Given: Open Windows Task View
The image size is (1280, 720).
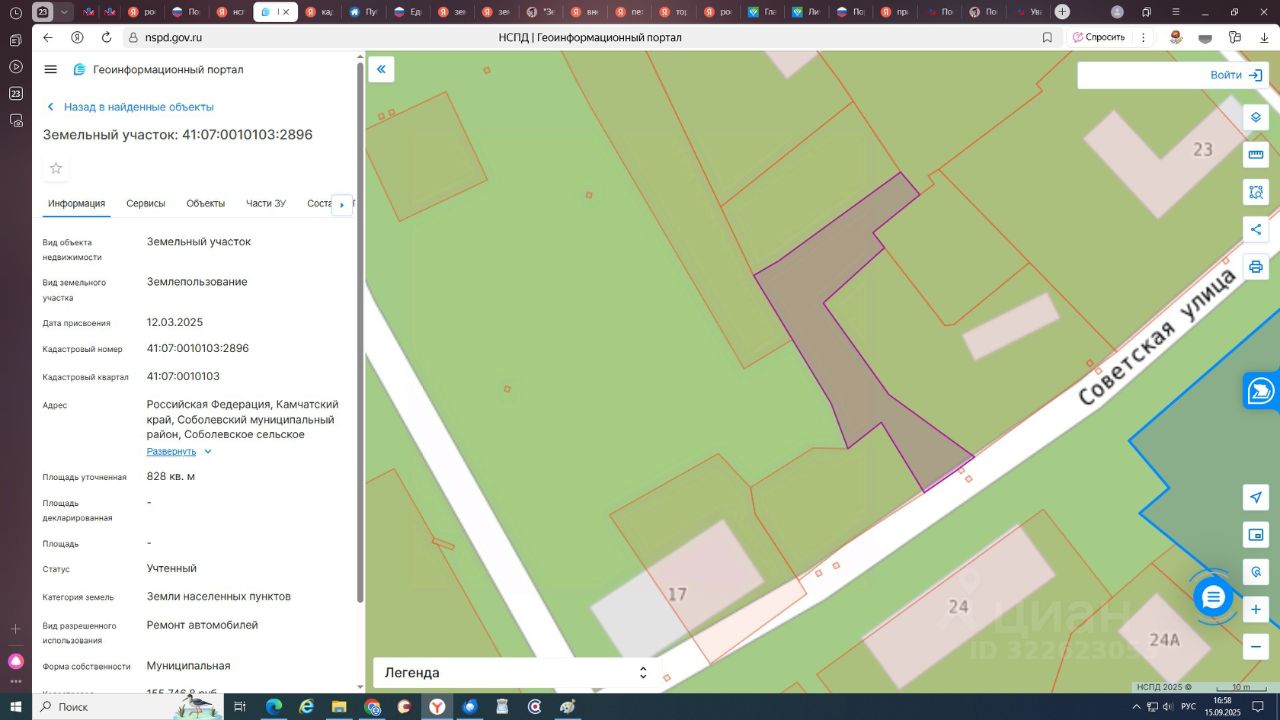Looking at the screenshot, I should 240,707.
